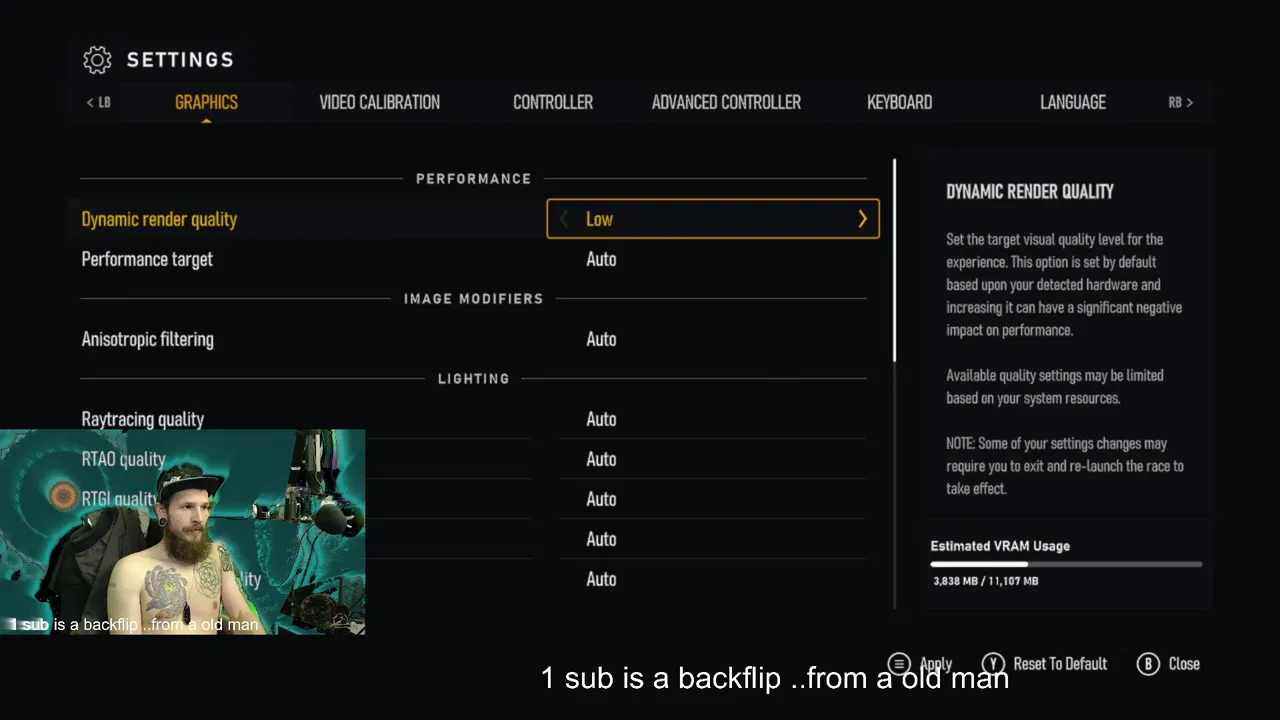Open the Video Calibration tab

click(x=379, y=102)
